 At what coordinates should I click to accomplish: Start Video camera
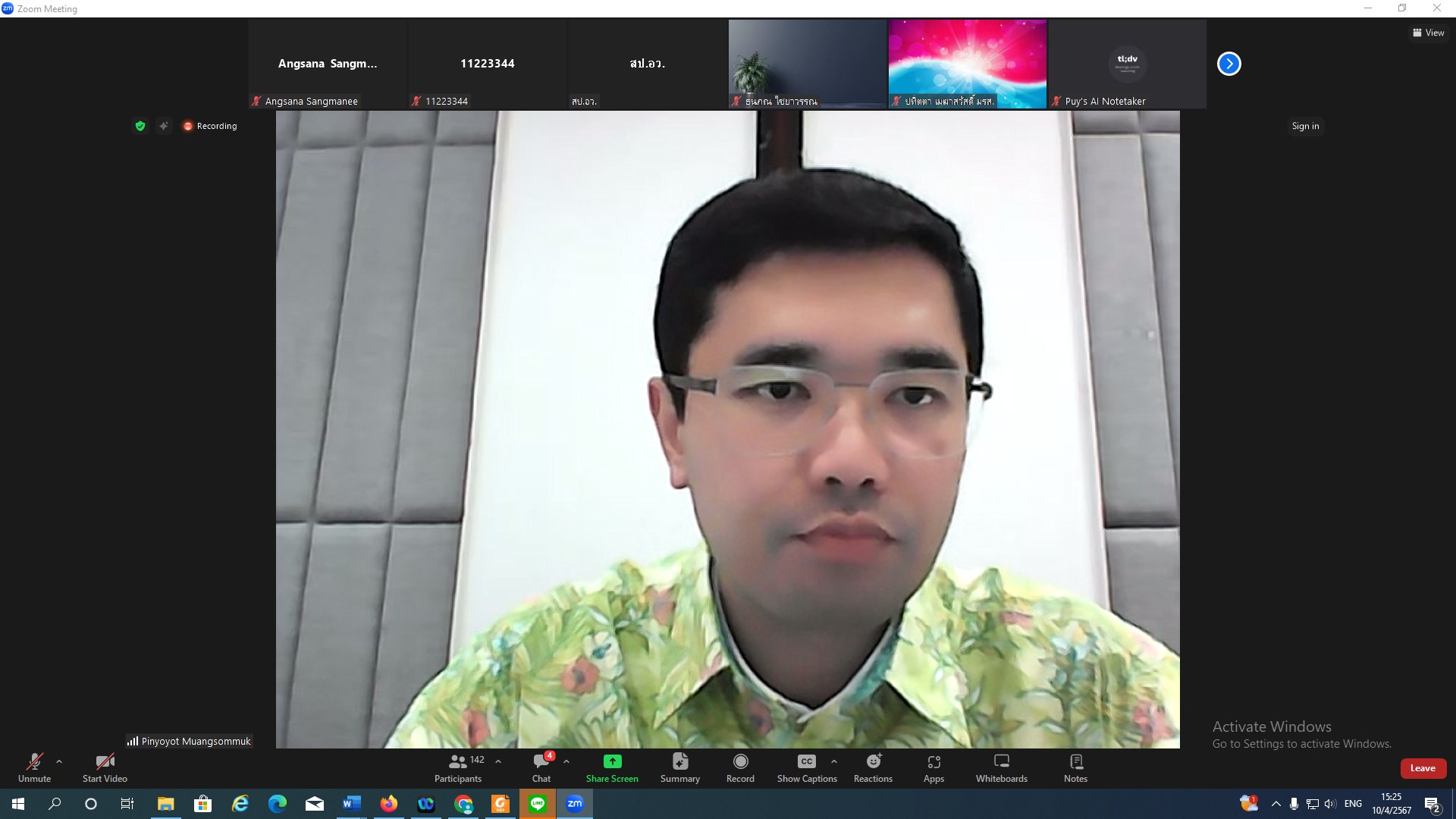[105, 767]
